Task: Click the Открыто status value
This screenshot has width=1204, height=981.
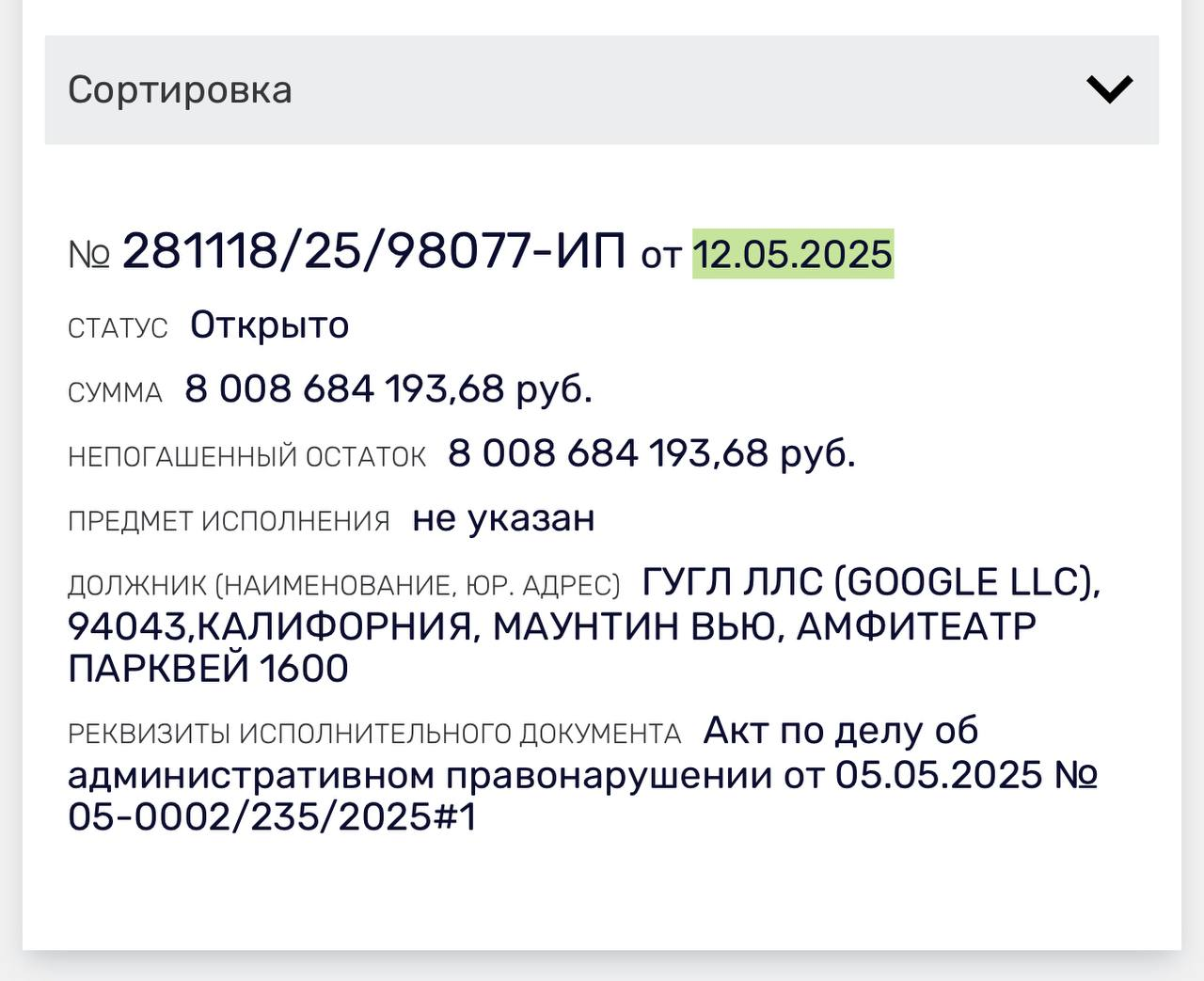Action: 270,325
